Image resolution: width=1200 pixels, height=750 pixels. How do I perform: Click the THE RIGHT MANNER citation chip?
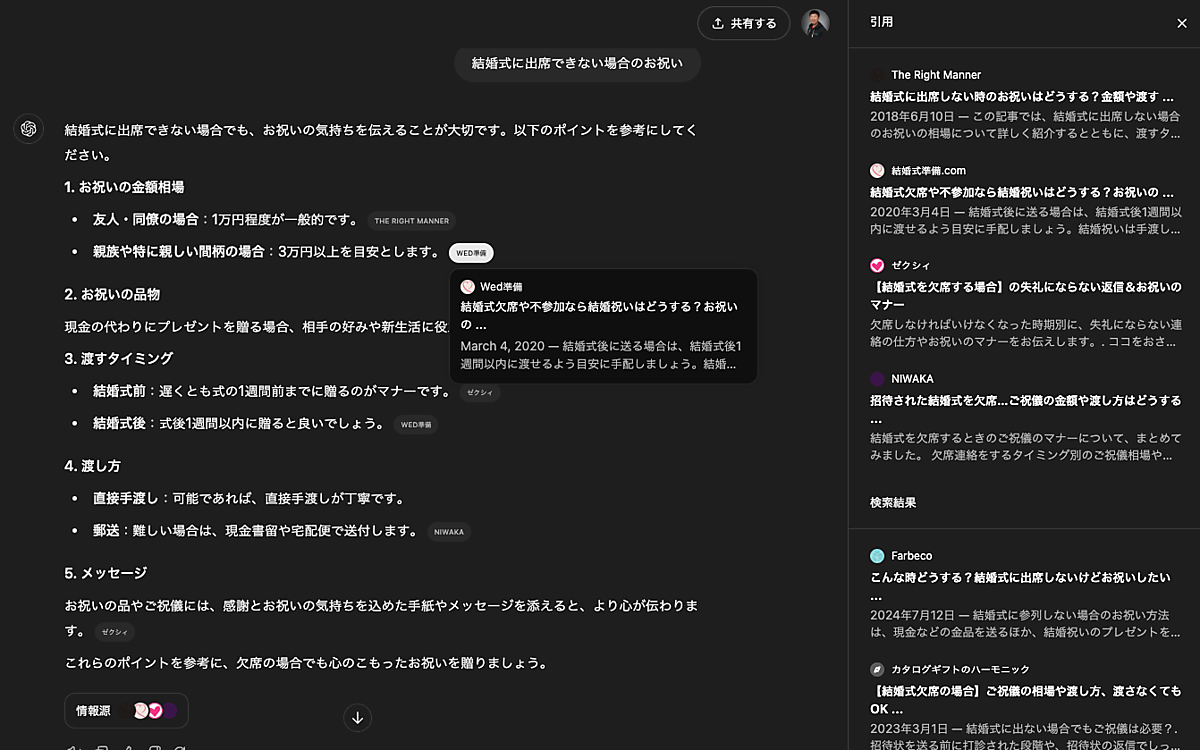click(x=411, y=221)
